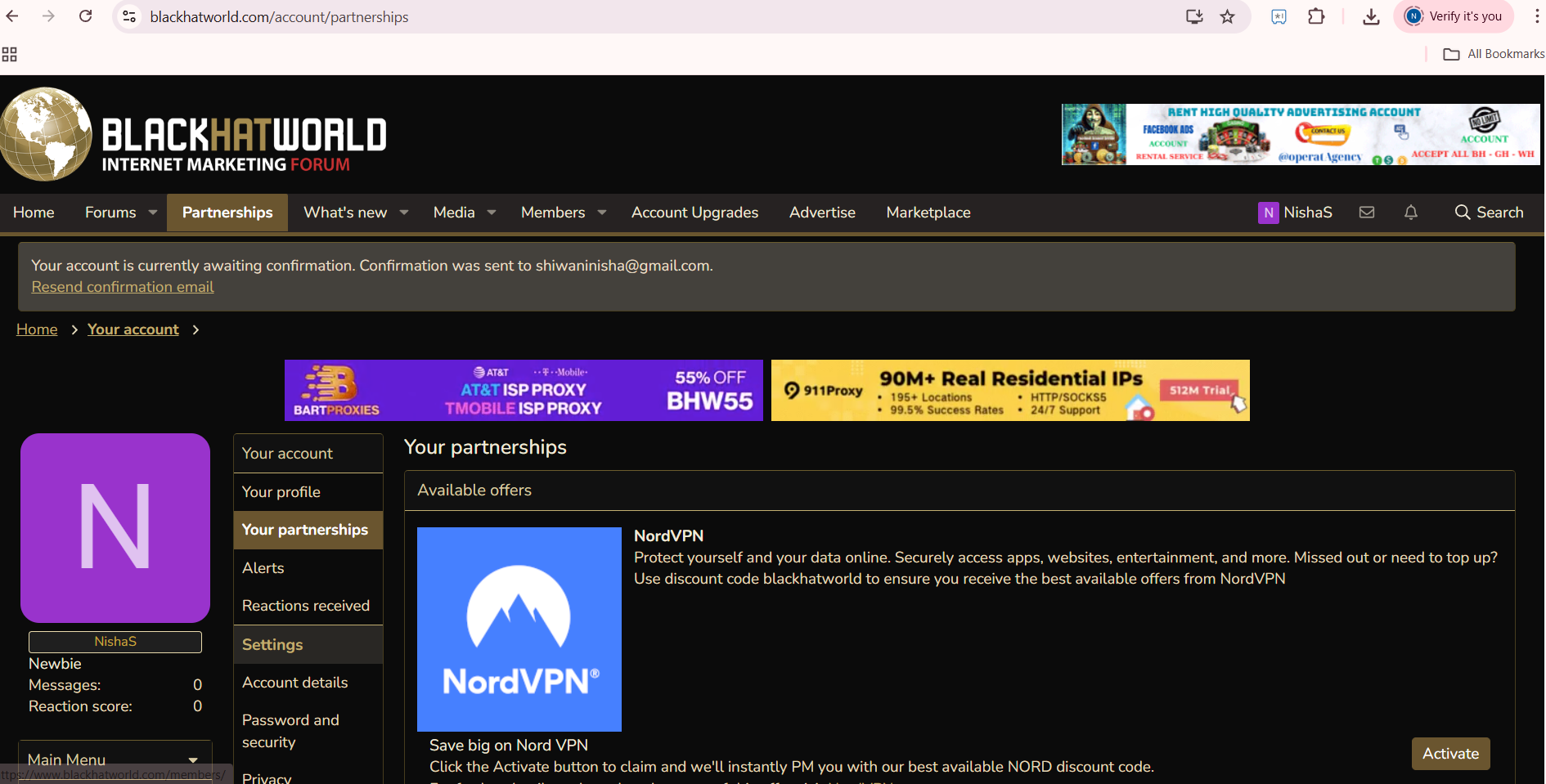Click the browser forward arrow
This screenshot has width=1546, height=784.
click(48, 16)
